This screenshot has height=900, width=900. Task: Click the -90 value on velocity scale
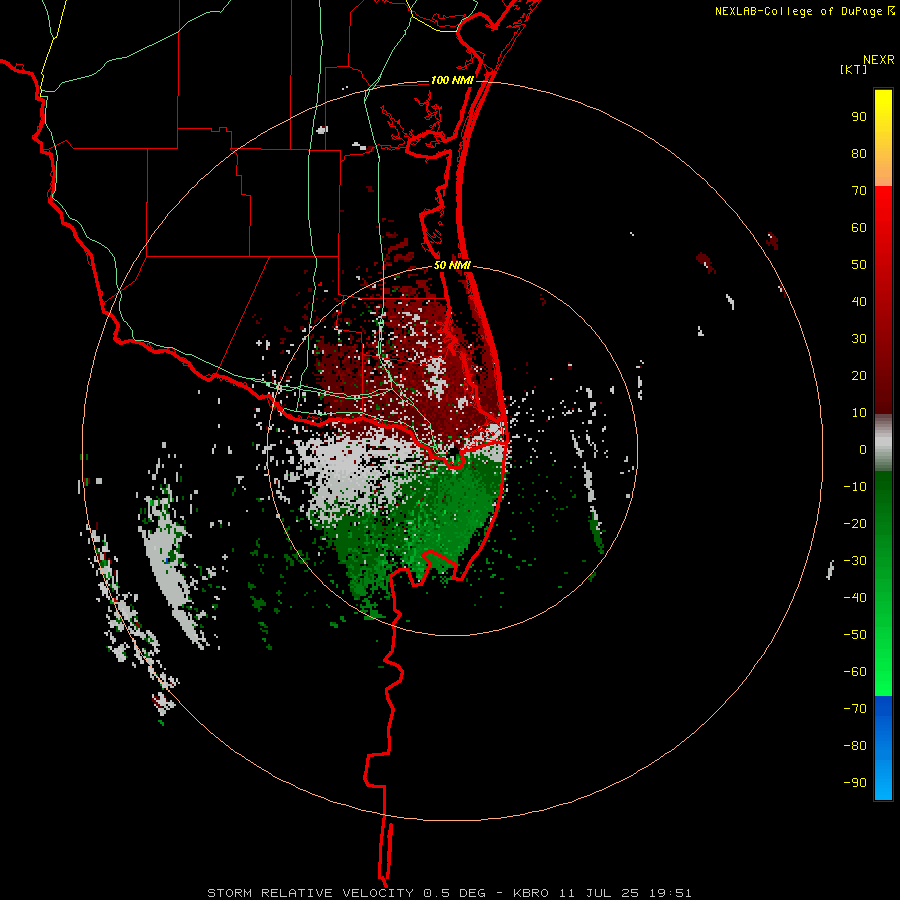[855, 783]
